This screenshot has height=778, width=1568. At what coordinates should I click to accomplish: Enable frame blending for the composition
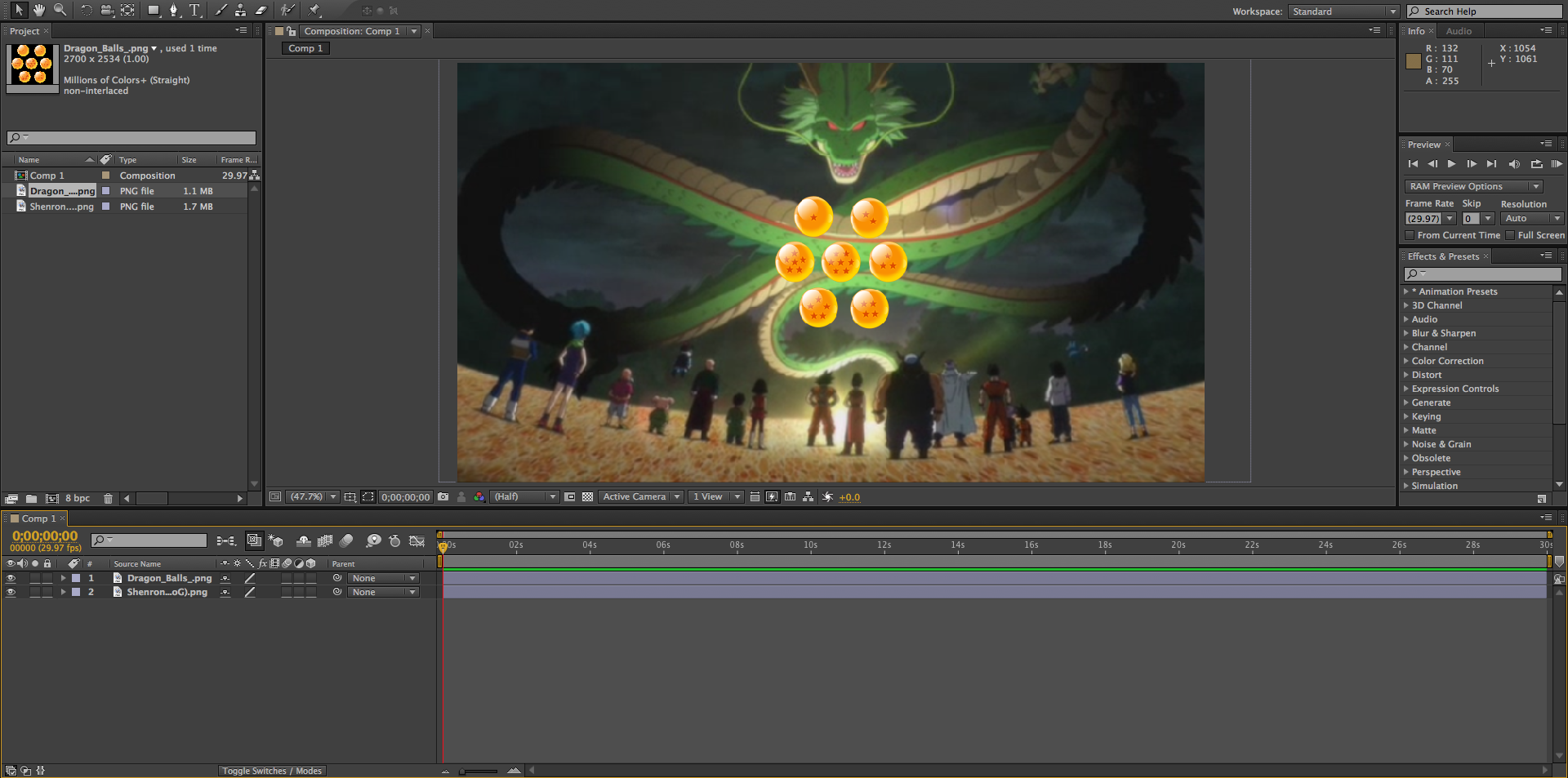coord(325,540)
